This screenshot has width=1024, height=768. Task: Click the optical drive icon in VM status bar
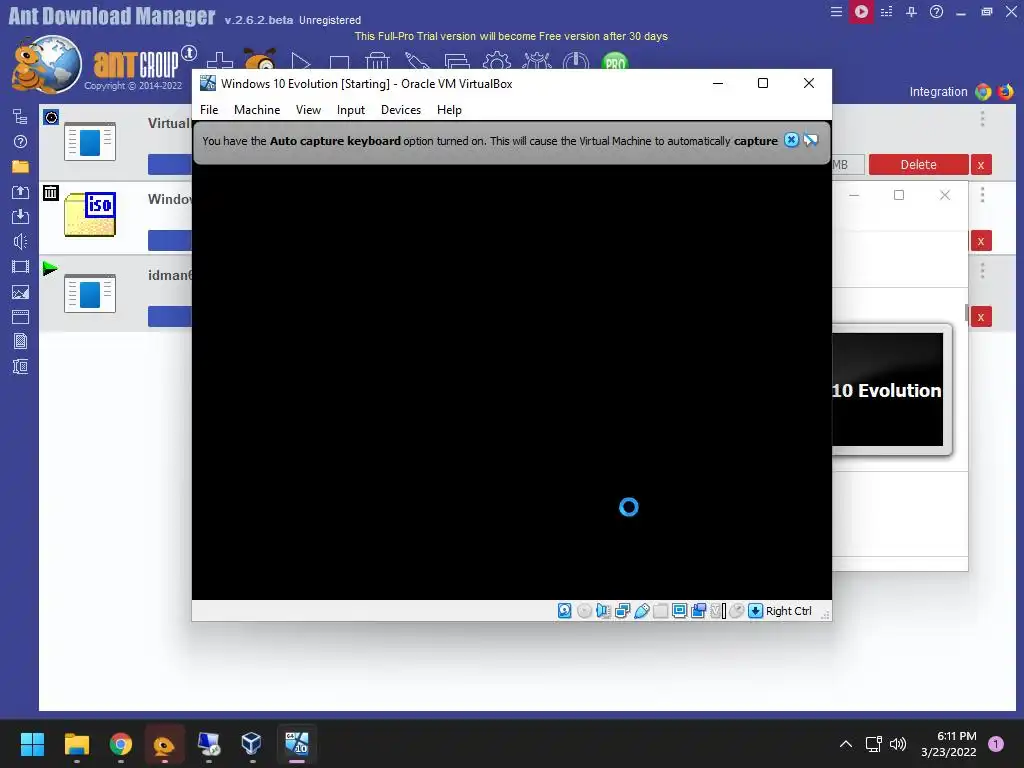584,611
